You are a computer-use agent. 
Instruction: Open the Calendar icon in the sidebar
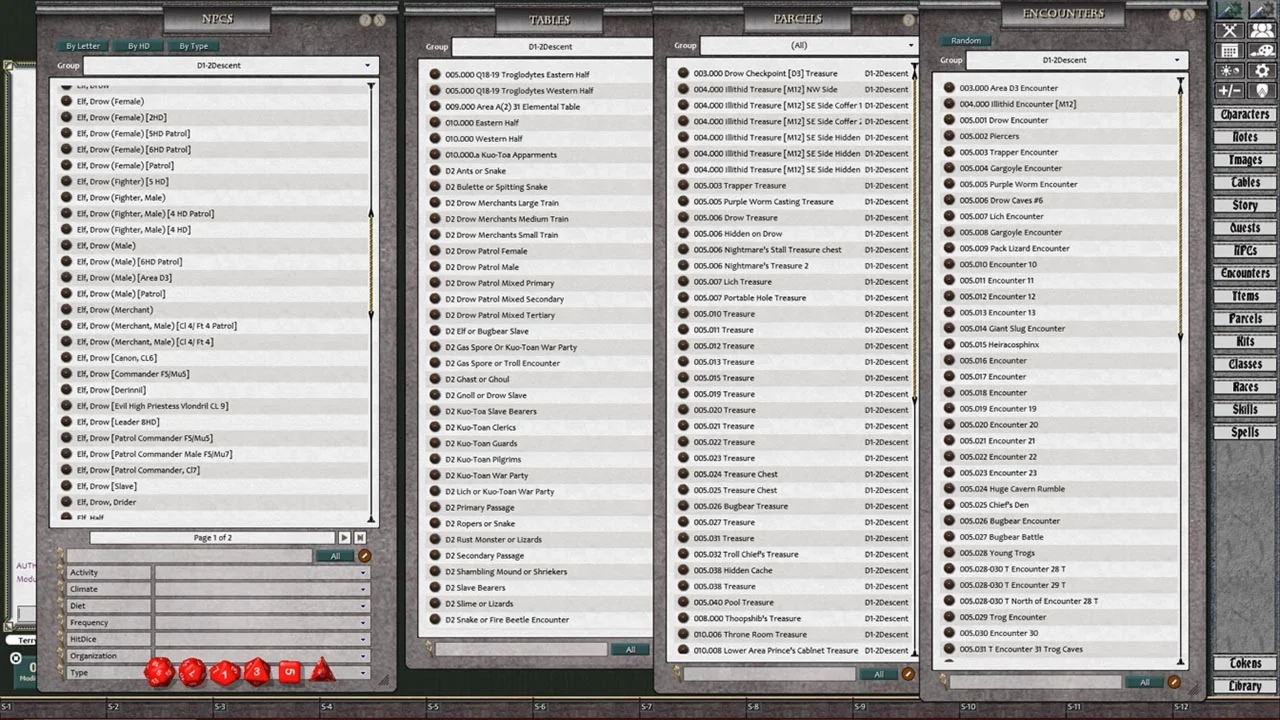[x=1229, y=51]
